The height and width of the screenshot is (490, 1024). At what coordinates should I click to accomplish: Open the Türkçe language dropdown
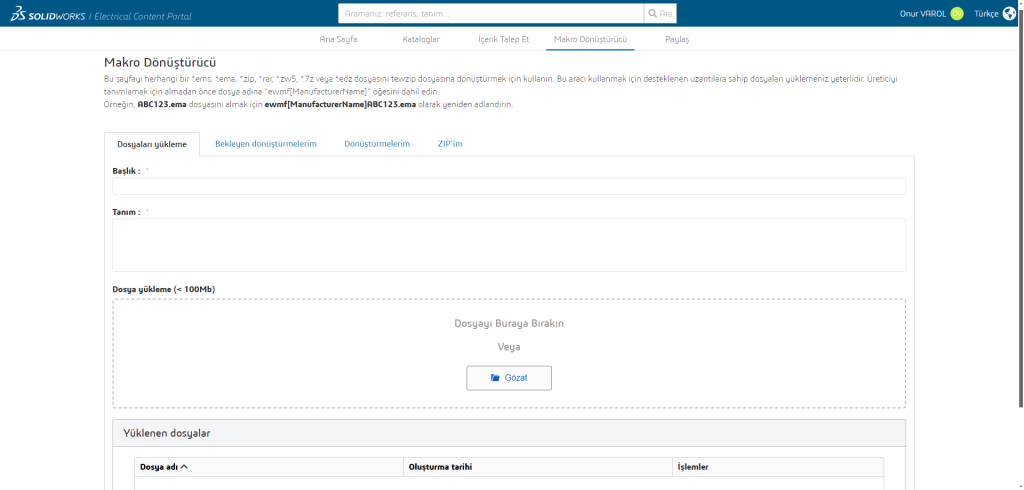pyautogui.click(x=986, y=14)
